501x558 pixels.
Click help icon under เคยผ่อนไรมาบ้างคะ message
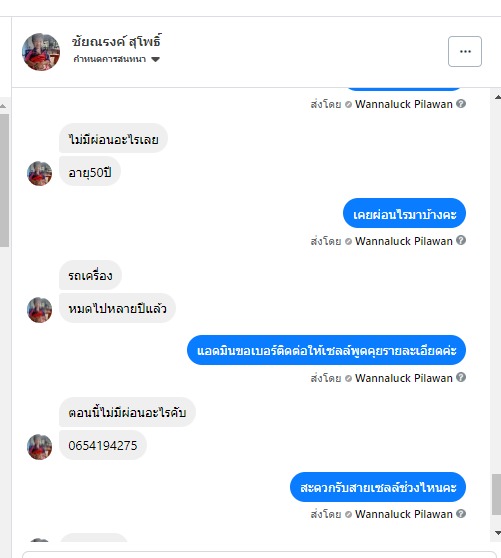[461, 240]
